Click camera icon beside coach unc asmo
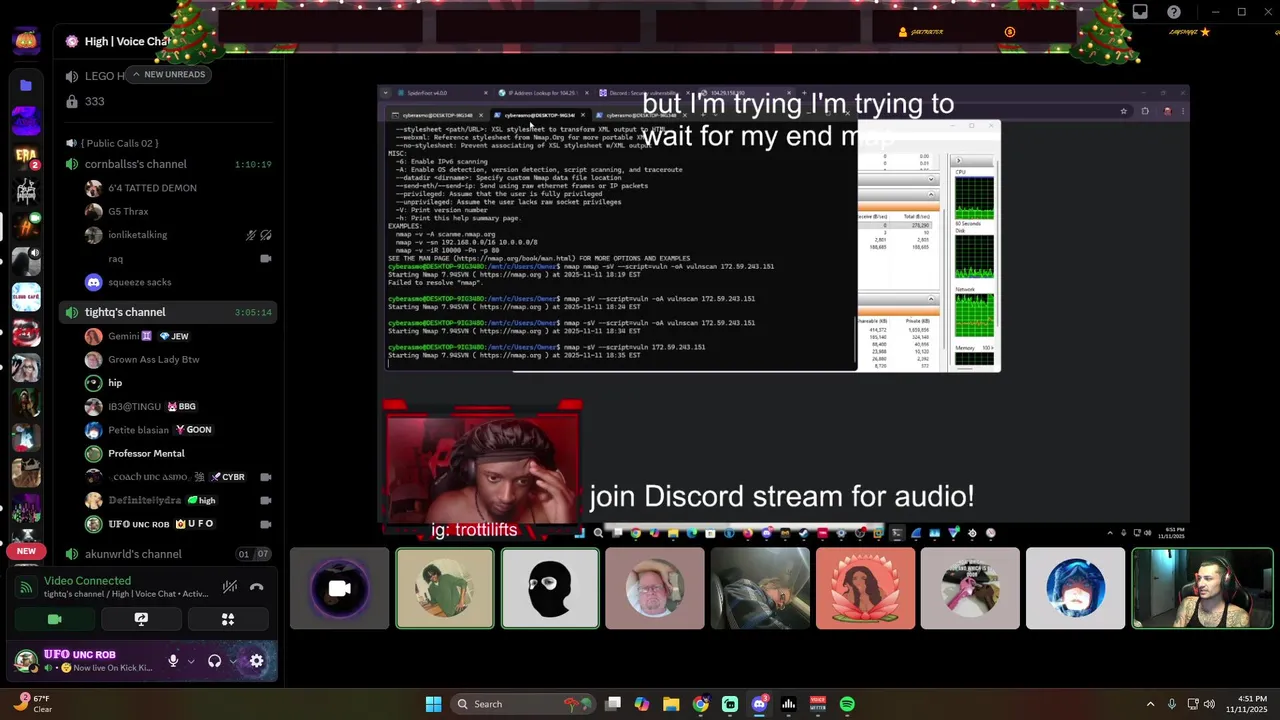 point(266,477)
